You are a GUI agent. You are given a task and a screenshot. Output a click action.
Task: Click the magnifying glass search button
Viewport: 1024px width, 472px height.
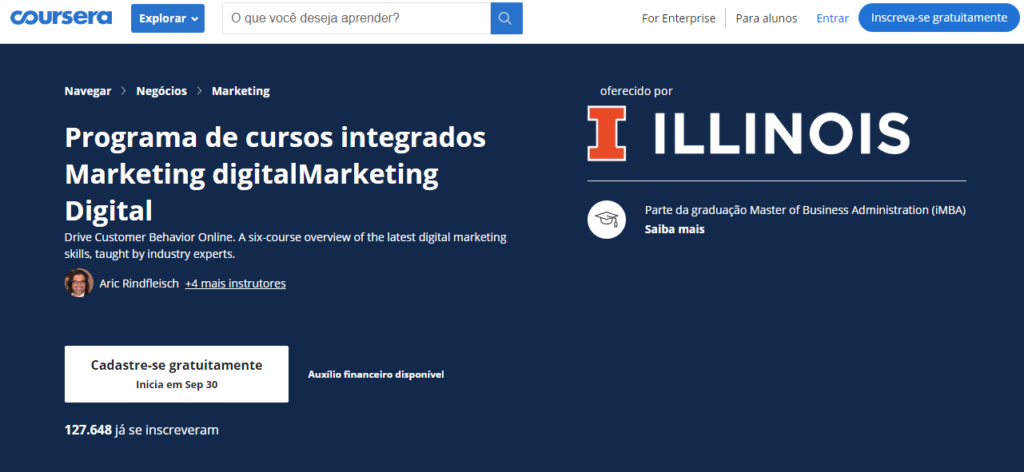coord(507,18)
